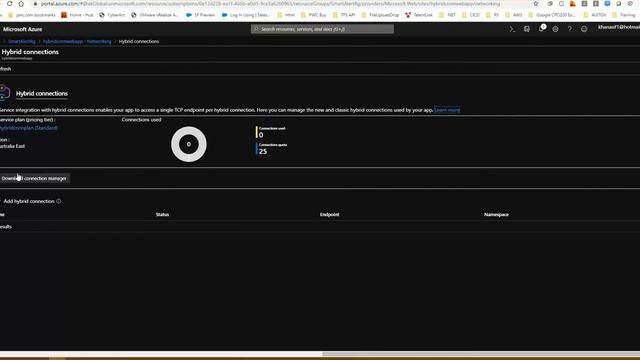Click the Connections used value 0

[261, 135]
